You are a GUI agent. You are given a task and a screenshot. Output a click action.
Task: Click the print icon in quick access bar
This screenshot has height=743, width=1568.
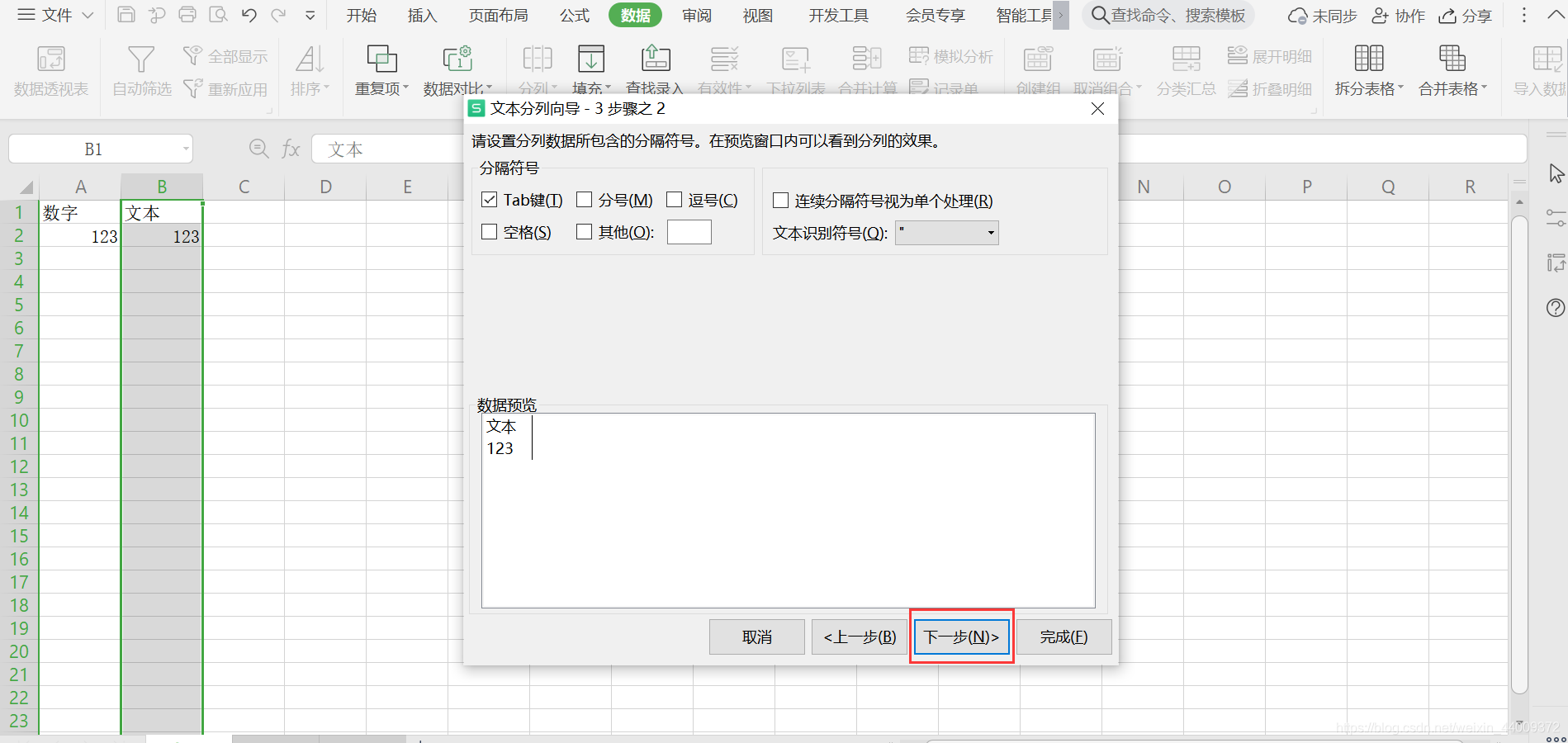pos(187,15)
